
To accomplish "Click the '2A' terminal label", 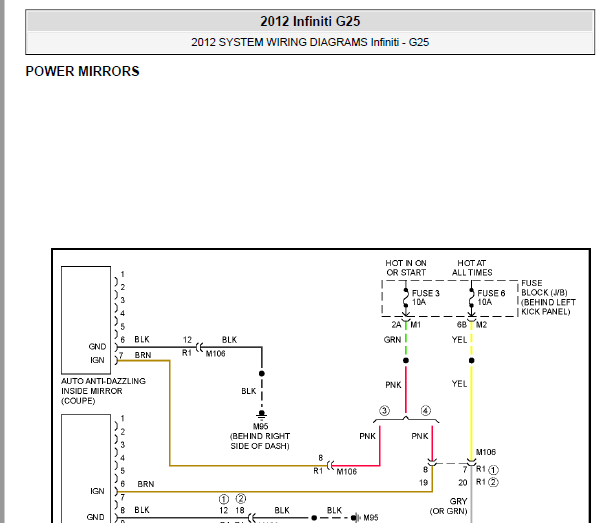I will 396,325.
